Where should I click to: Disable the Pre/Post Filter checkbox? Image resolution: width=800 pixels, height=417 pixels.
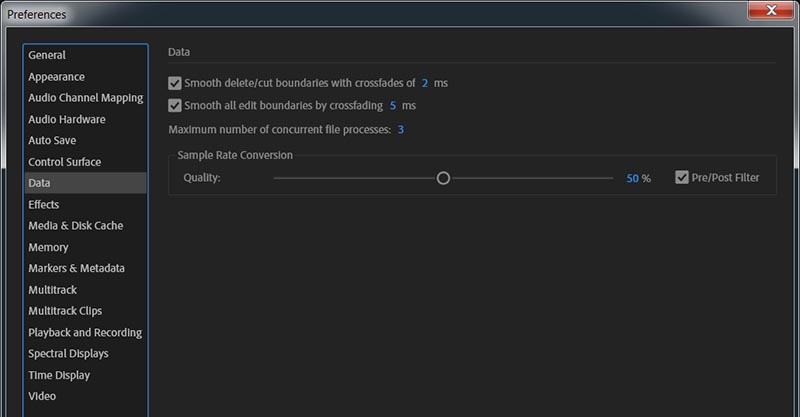682,177
